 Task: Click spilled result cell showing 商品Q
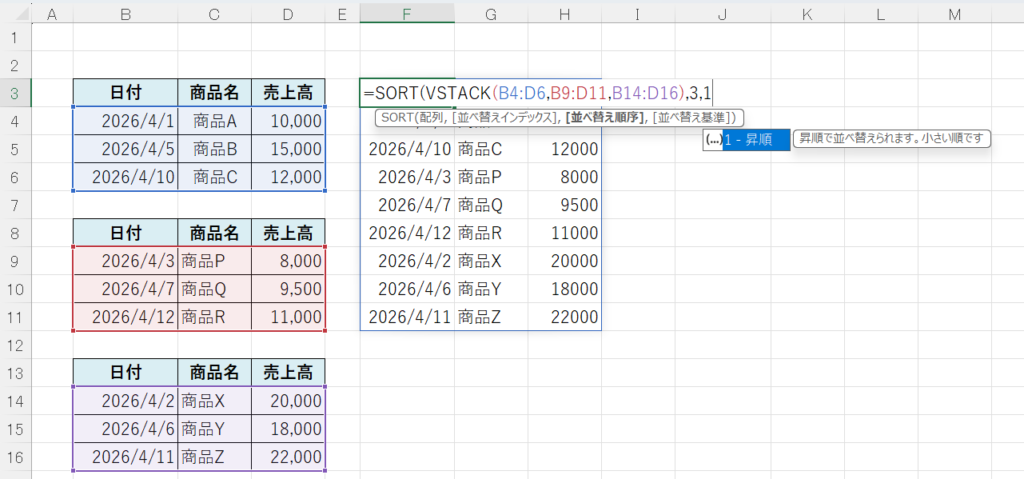click(x=480, y=205)
